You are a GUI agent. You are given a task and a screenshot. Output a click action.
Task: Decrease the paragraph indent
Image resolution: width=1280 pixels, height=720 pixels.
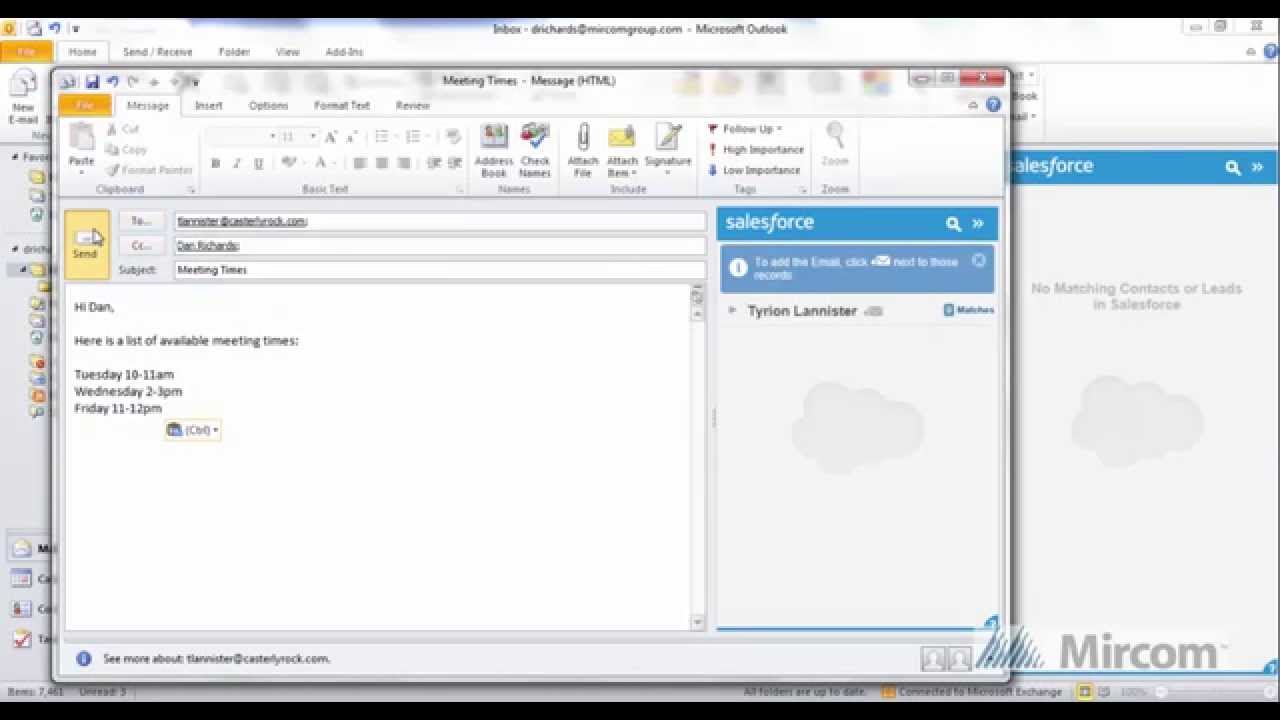[x=434, y=163]
